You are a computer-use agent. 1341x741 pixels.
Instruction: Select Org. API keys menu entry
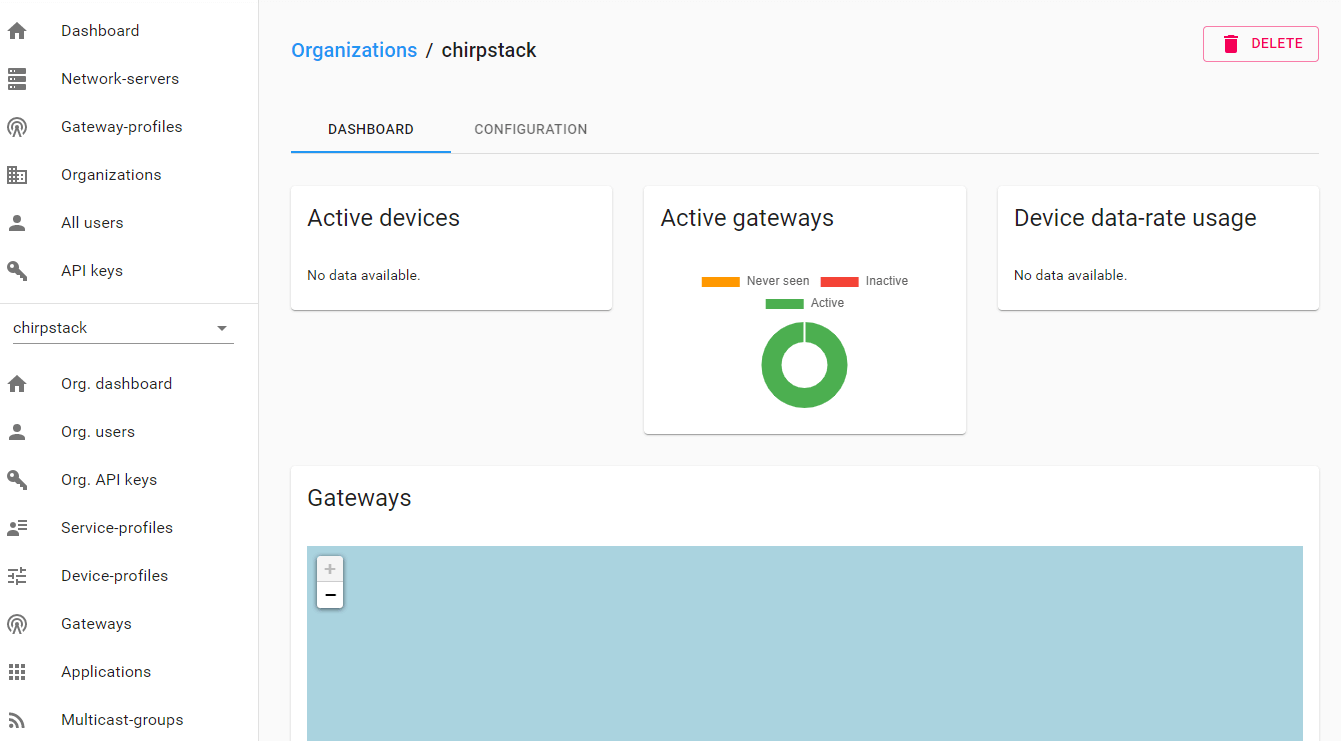point(129,480)
